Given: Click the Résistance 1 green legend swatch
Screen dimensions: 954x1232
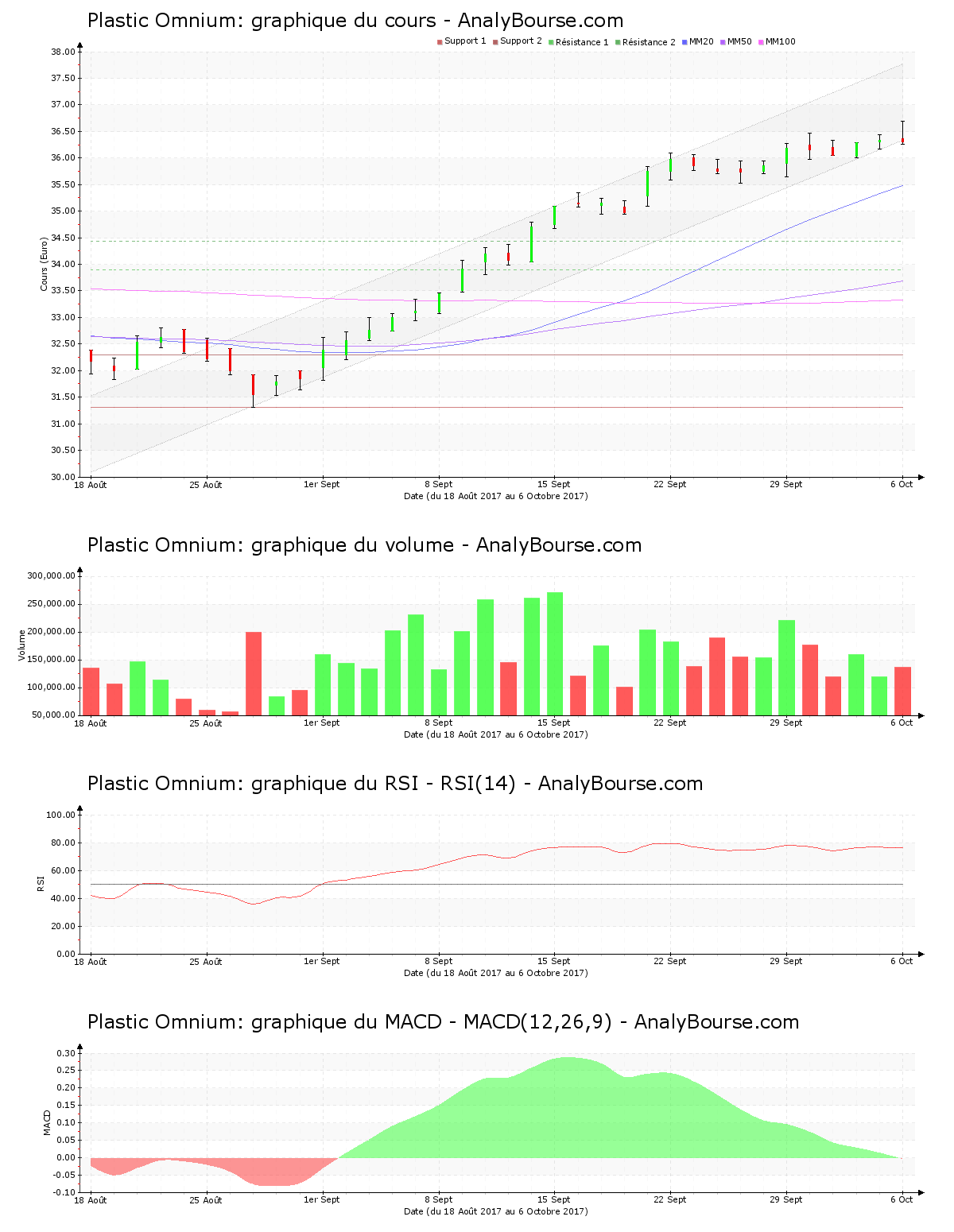Looking at the screenshot, I should (551, 42).
